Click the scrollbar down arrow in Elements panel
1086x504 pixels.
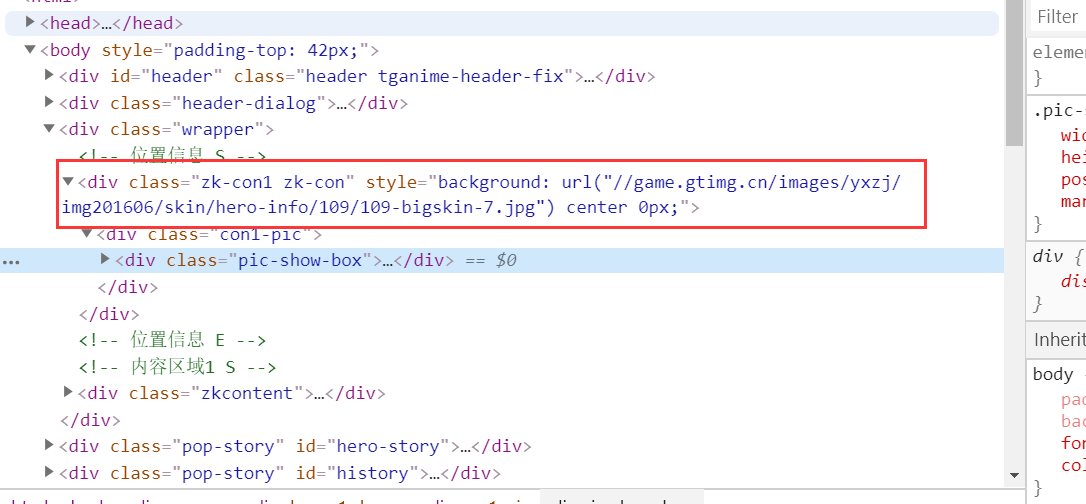(1015, 476)
